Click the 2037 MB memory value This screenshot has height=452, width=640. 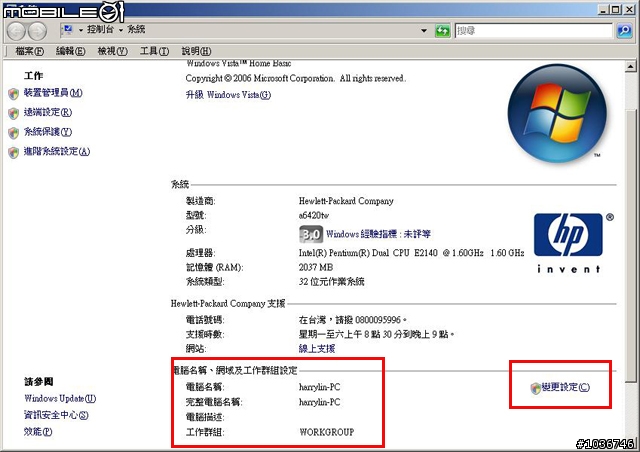point(316,267)
